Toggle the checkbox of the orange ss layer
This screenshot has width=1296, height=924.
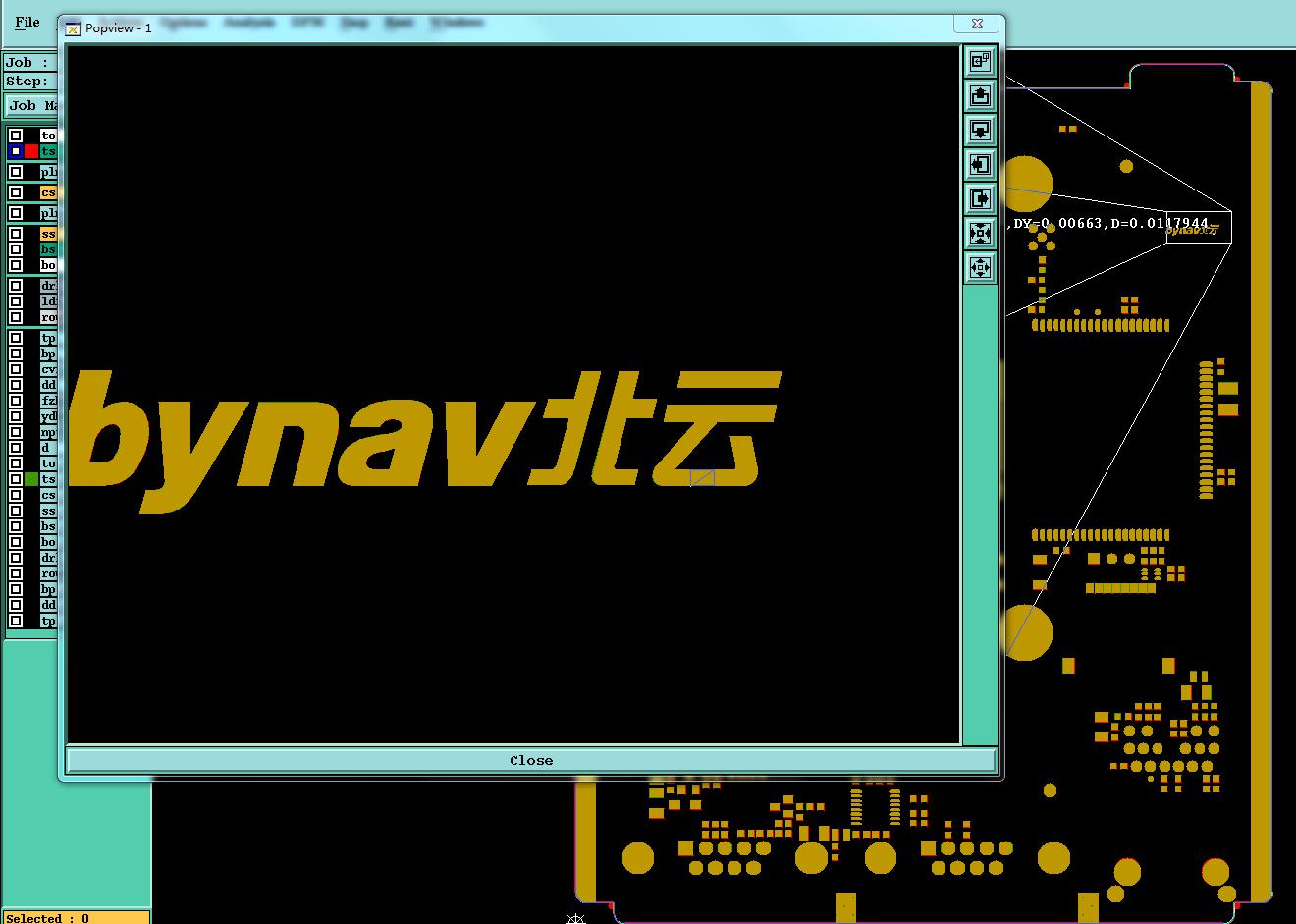click(16, 234)
